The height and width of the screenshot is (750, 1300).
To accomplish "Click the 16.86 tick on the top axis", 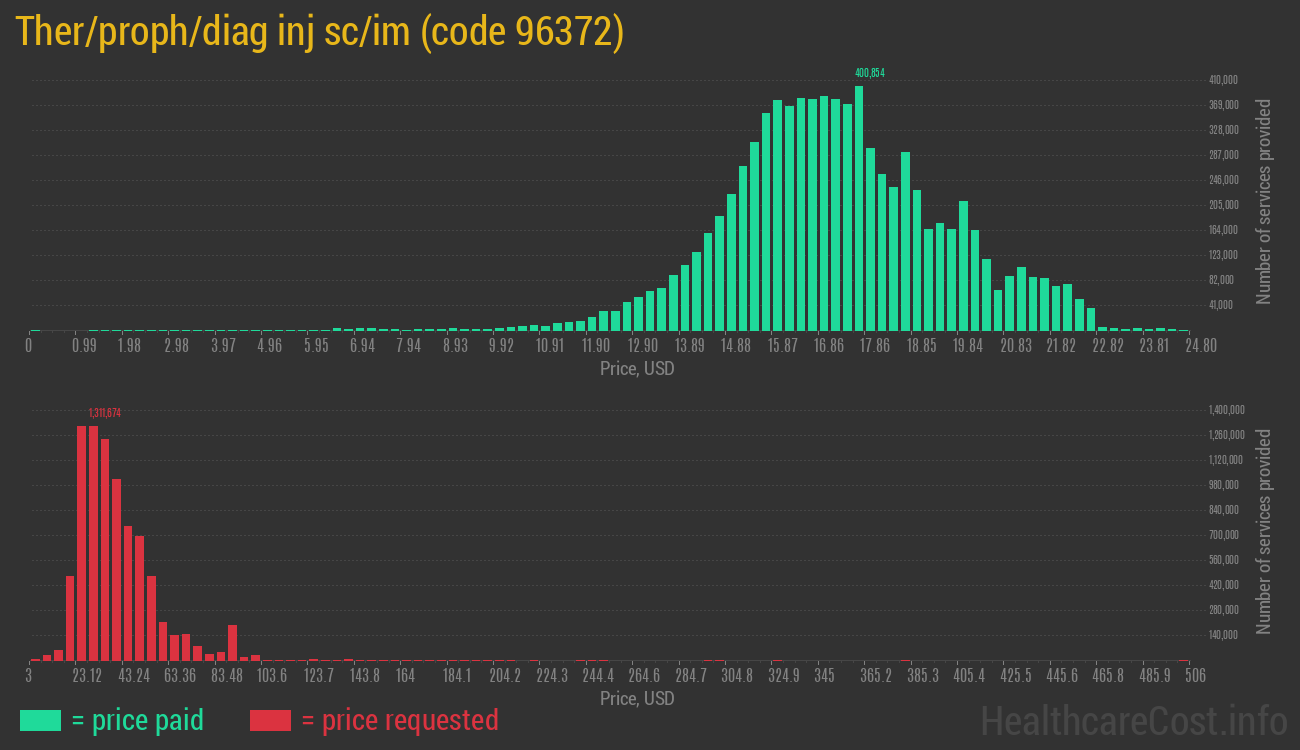I will click(829, 346).
